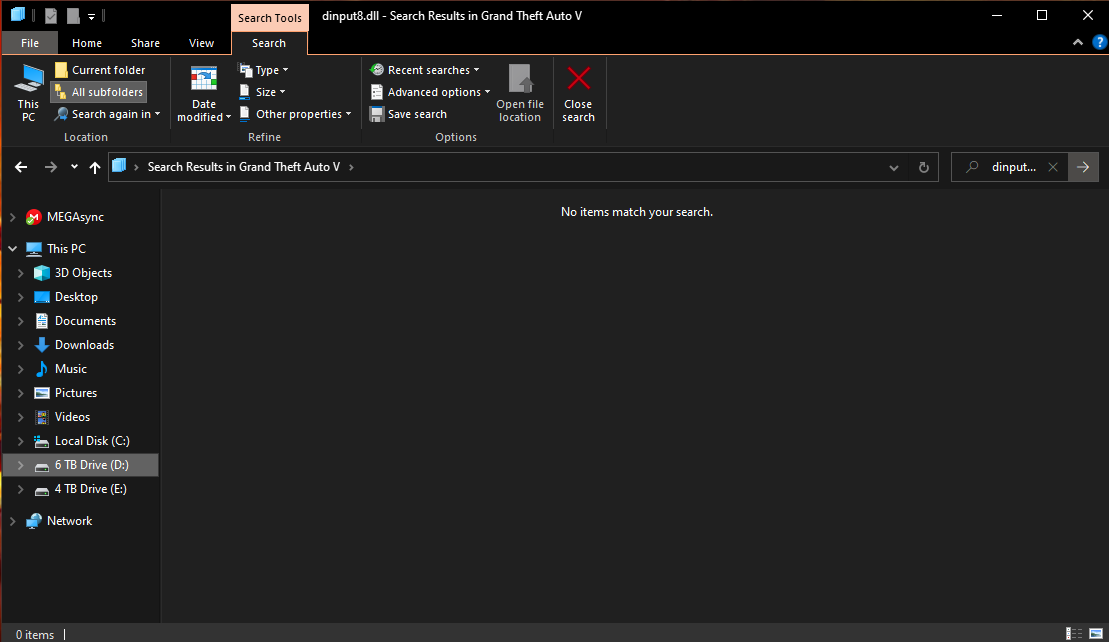This screenshot has height=642, width=1109.
Task: Open the File menu tab
Action: (x=30, y=43)
